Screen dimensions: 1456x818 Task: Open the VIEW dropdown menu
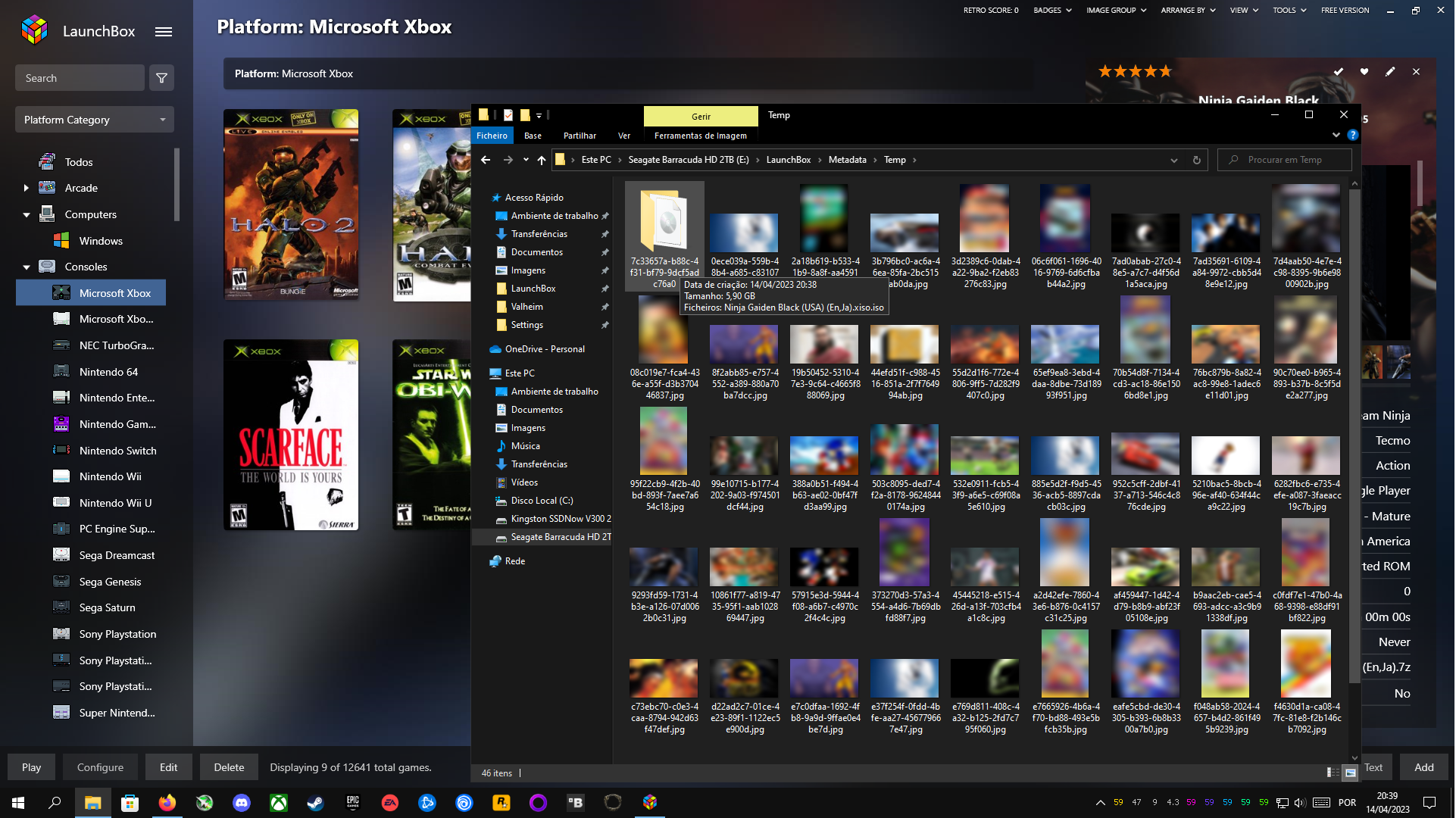[1244, 10]
